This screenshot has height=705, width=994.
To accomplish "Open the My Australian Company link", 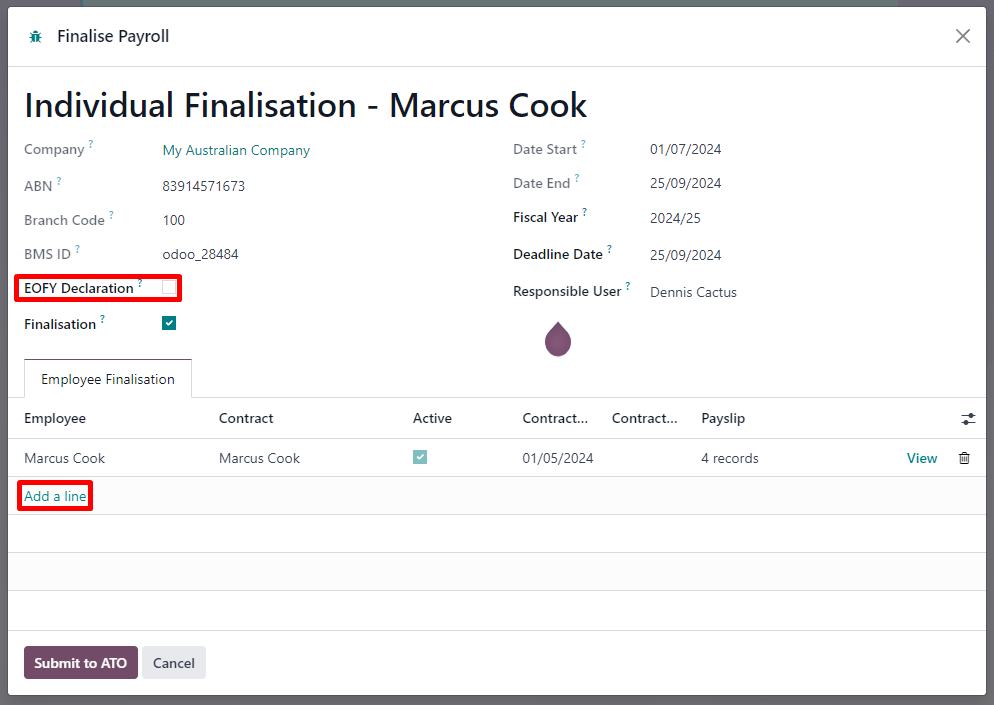I will tap(236, 150).
